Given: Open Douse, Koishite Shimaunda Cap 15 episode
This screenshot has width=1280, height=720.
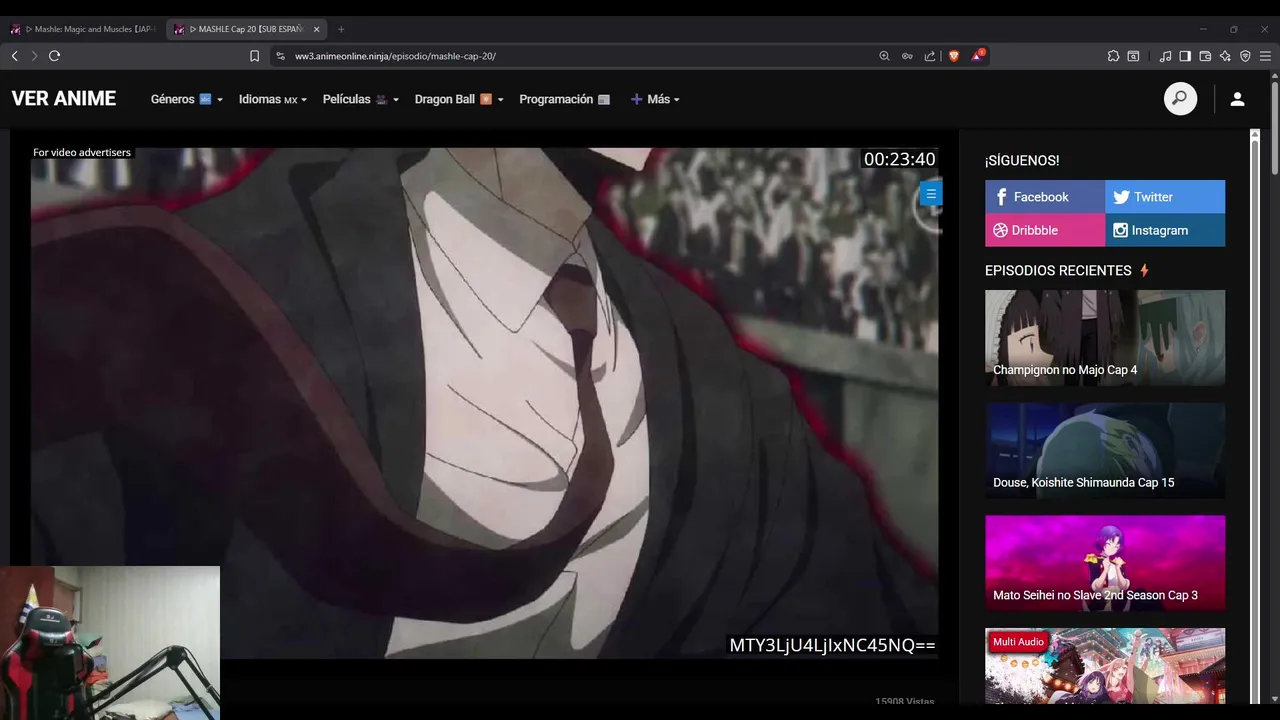Looking at the screenshot, I should [1105, 451].
